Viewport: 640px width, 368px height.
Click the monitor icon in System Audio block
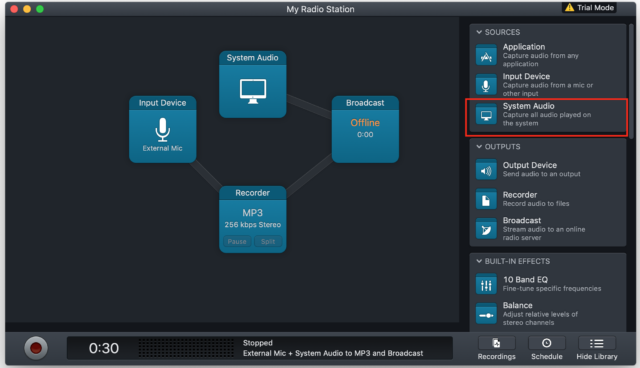pyautogui.click(x=253, y=91)
